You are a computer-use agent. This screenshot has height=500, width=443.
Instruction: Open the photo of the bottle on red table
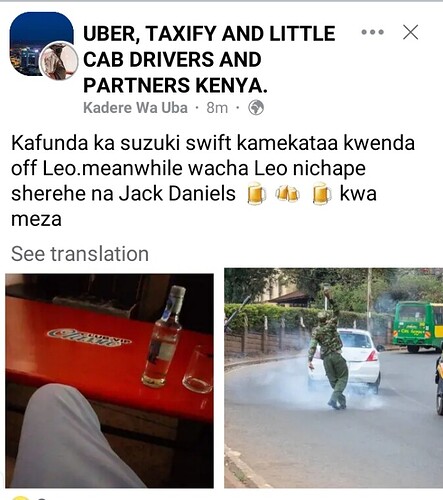pyautogui.click(x=109, y=381)
